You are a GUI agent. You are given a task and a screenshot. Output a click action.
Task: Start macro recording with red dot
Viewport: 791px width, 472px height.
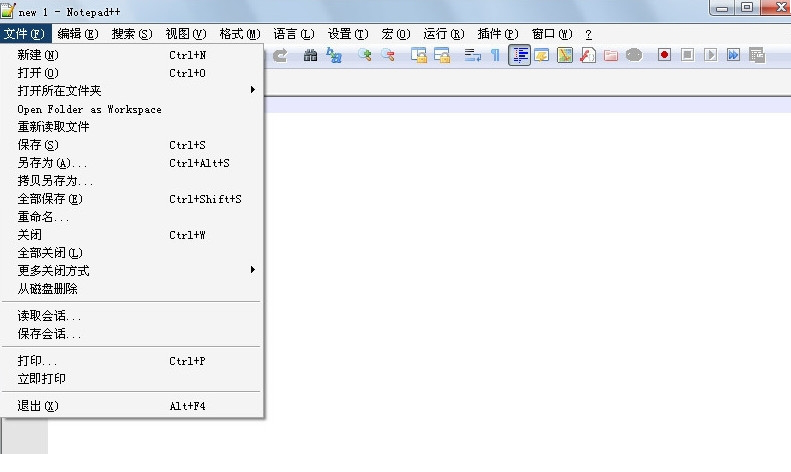point(664,55)
